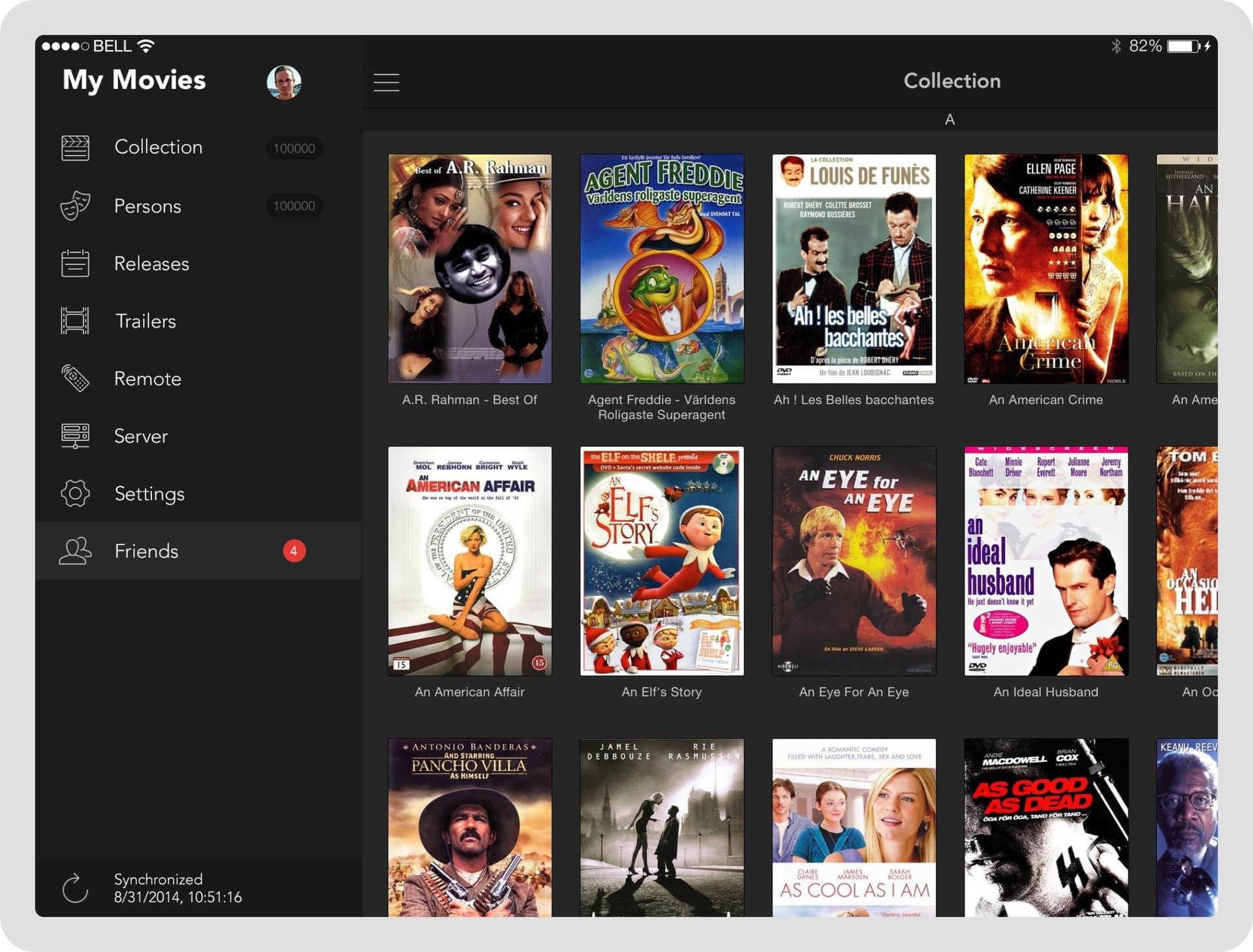The height and width of the screenshot is (952, 1253).
Task: Open the Pancho Villa Antonio Banderas cover
Action: coord(470,828)
